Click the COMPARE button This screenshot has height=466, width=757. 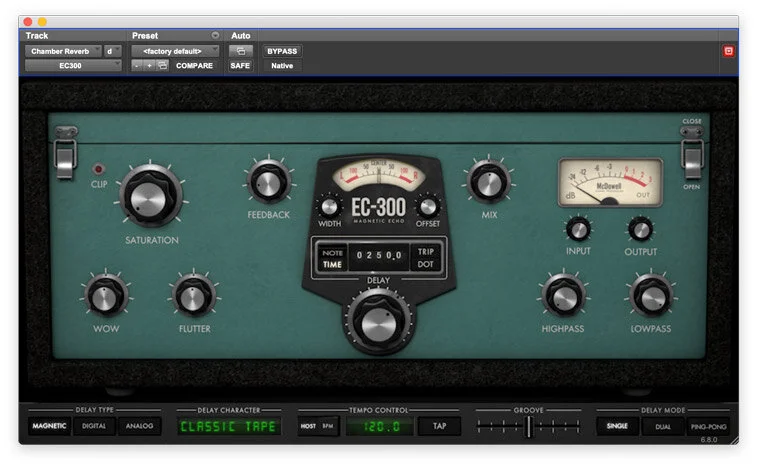(194, 66)
